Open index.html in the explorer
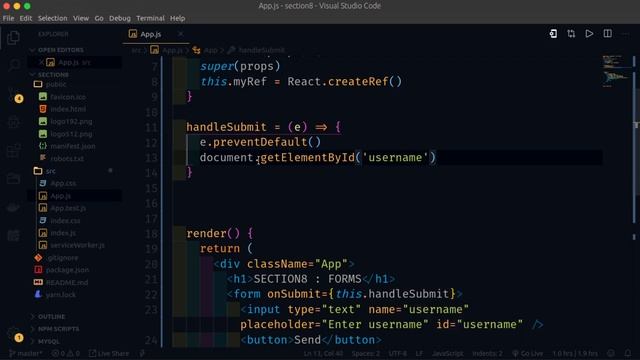Viewport: 640px width, 360px height. tap(62, 109)
